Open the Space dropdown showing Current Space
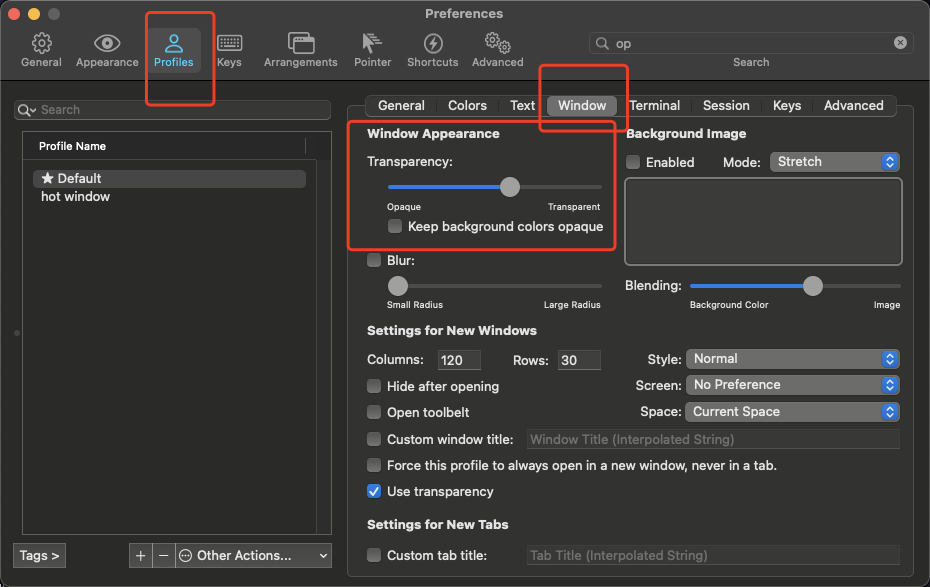 coord(792,412)
